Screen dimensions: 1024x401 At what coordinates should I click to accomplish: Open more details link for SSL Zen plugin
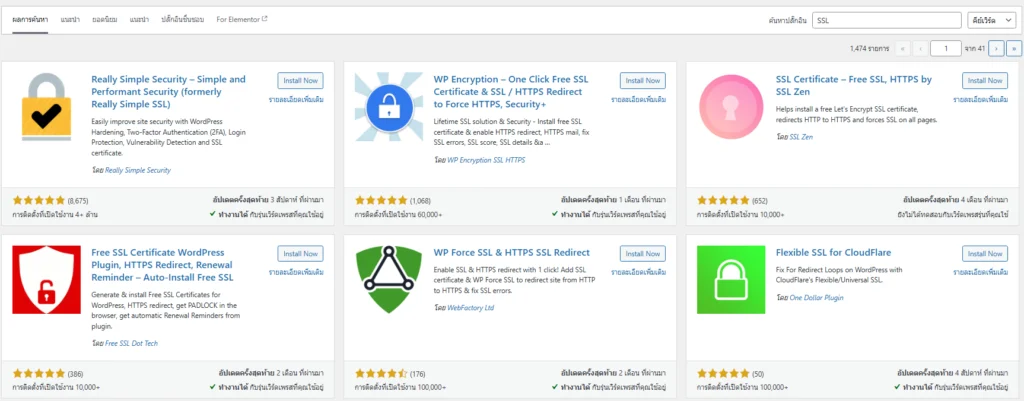981,99
